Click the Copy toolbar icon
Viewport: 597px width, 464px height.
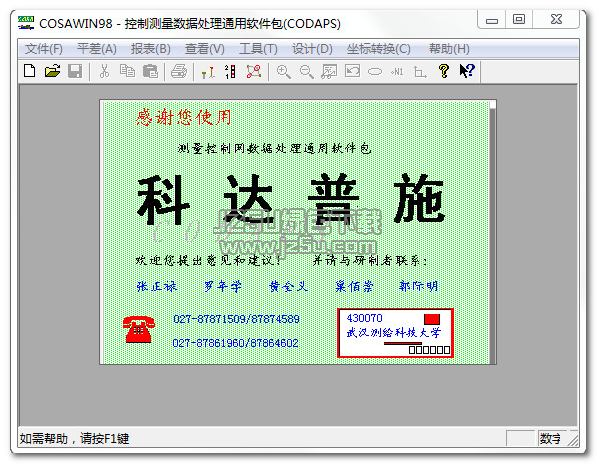[x=127, y=71]
